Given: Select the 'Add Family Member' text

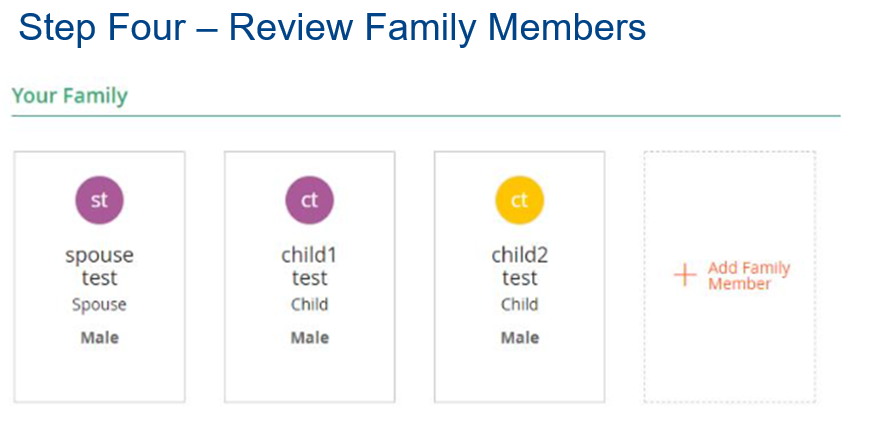Looking at the screenshot, I should [749, 276].
